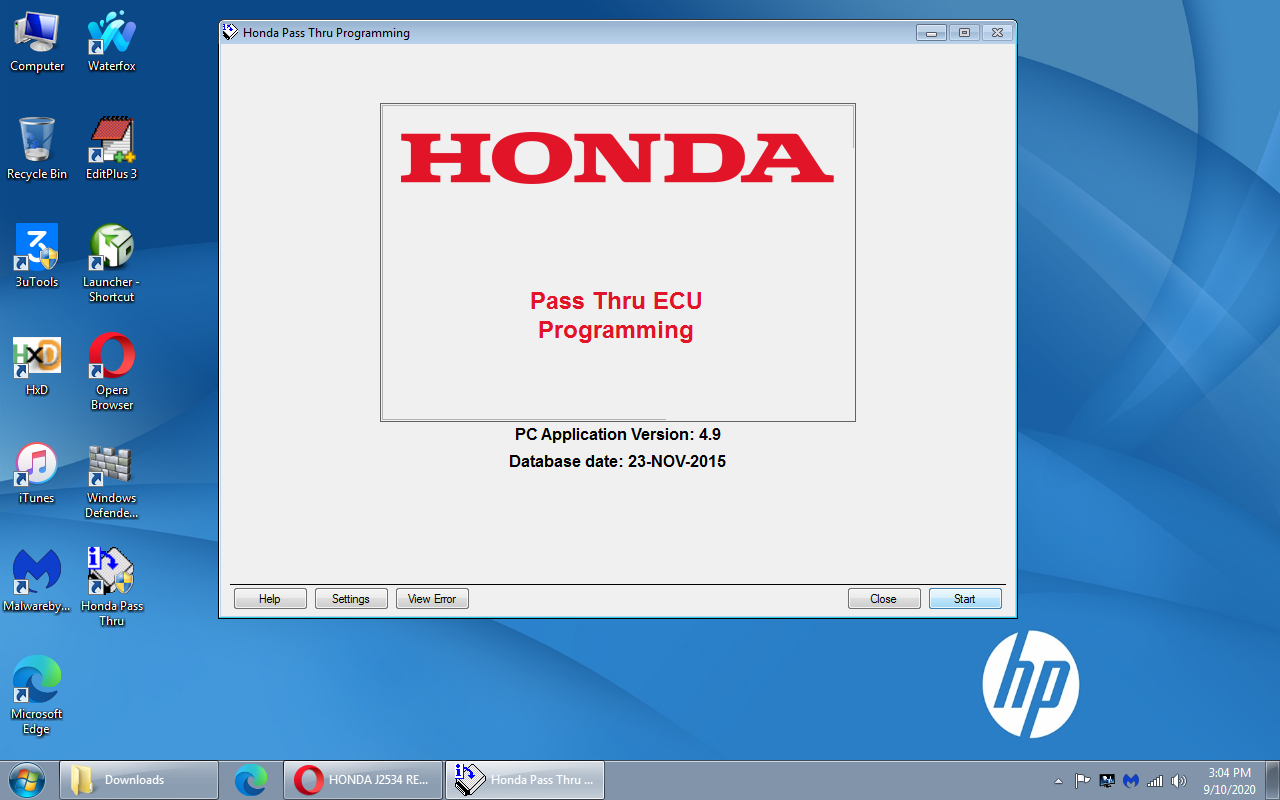This screenshot has width=1280, height=800.
Task: Open the network signal tray icon
Action: (x=1155, y=781)
